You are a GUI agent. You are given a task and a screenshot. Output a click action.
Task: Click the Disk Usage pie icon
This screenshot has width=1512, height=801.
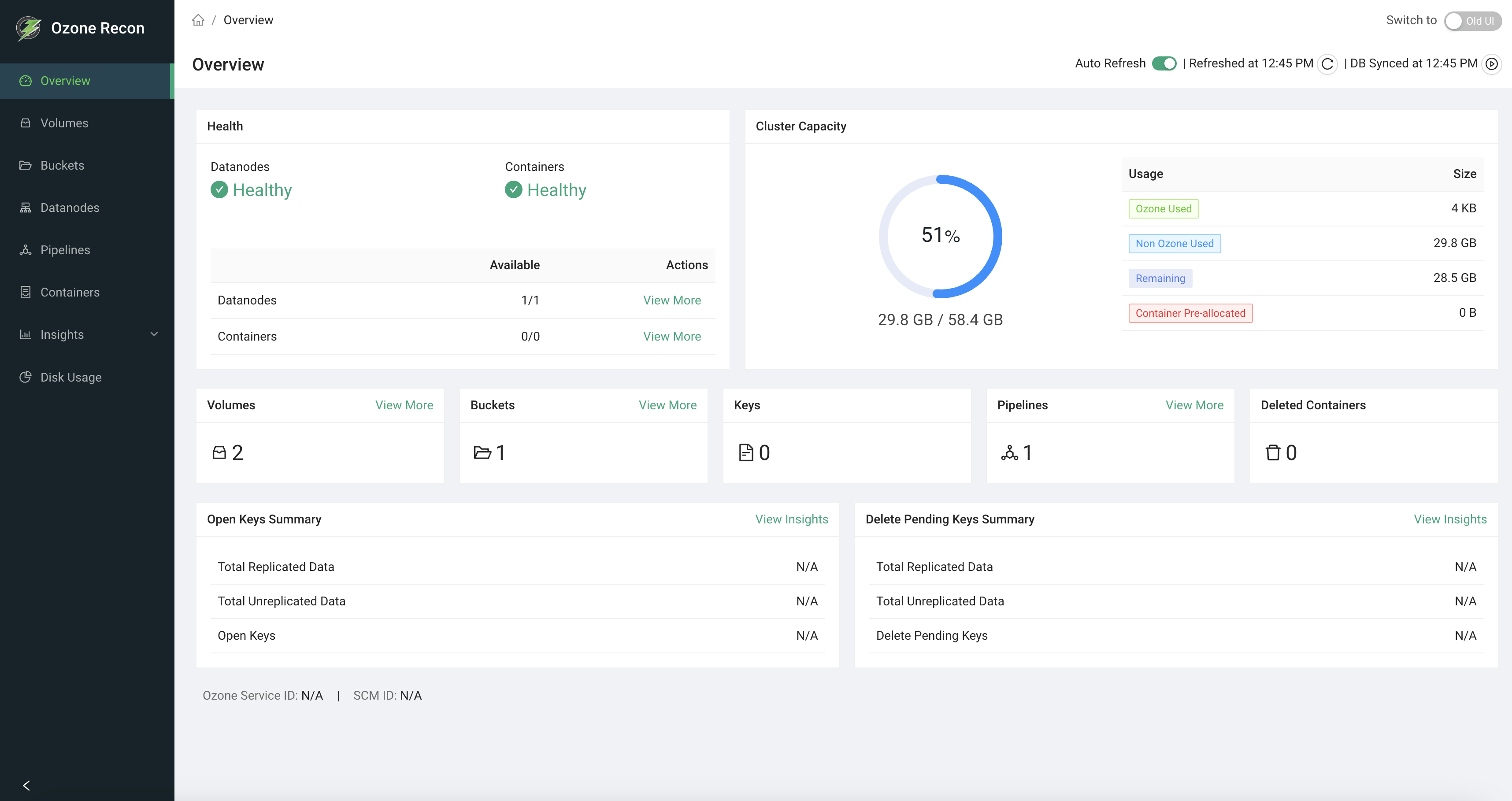coord(26,377)
